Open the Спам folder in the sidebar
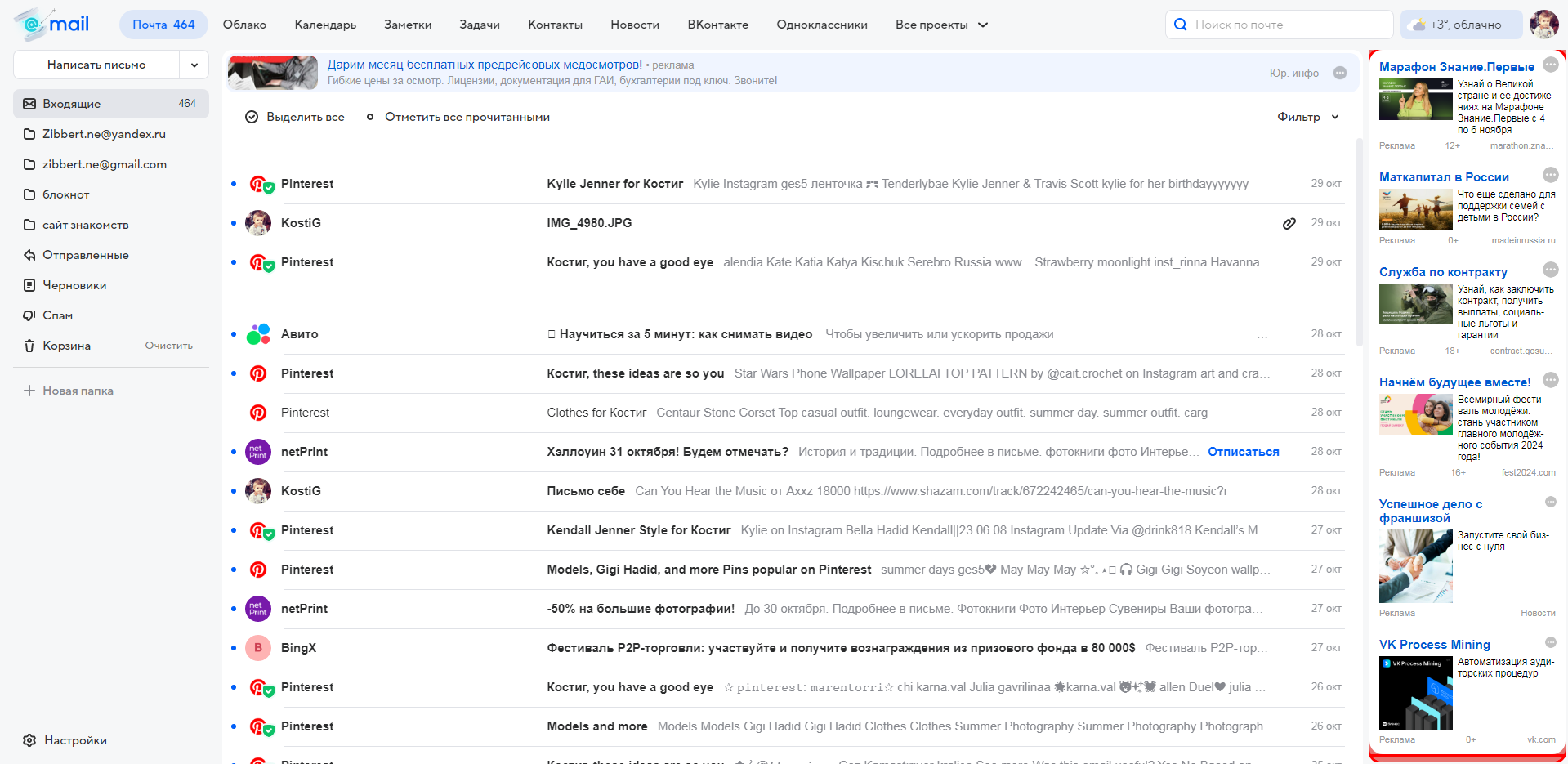Viewport: 1568px width, 764px height. coord(57,315)
